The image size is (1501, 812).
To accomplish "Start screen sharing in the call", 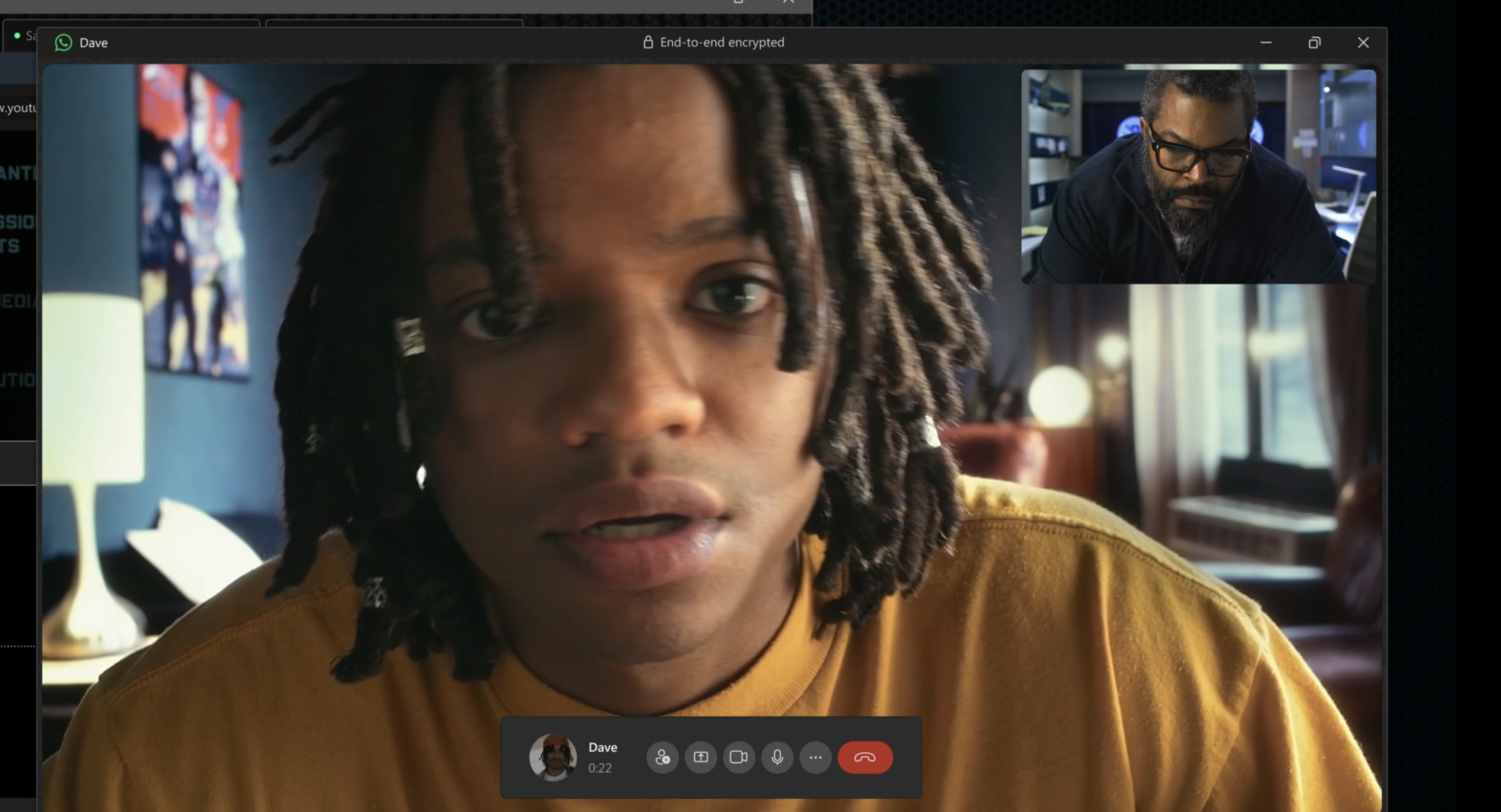I will coord(700,757).
